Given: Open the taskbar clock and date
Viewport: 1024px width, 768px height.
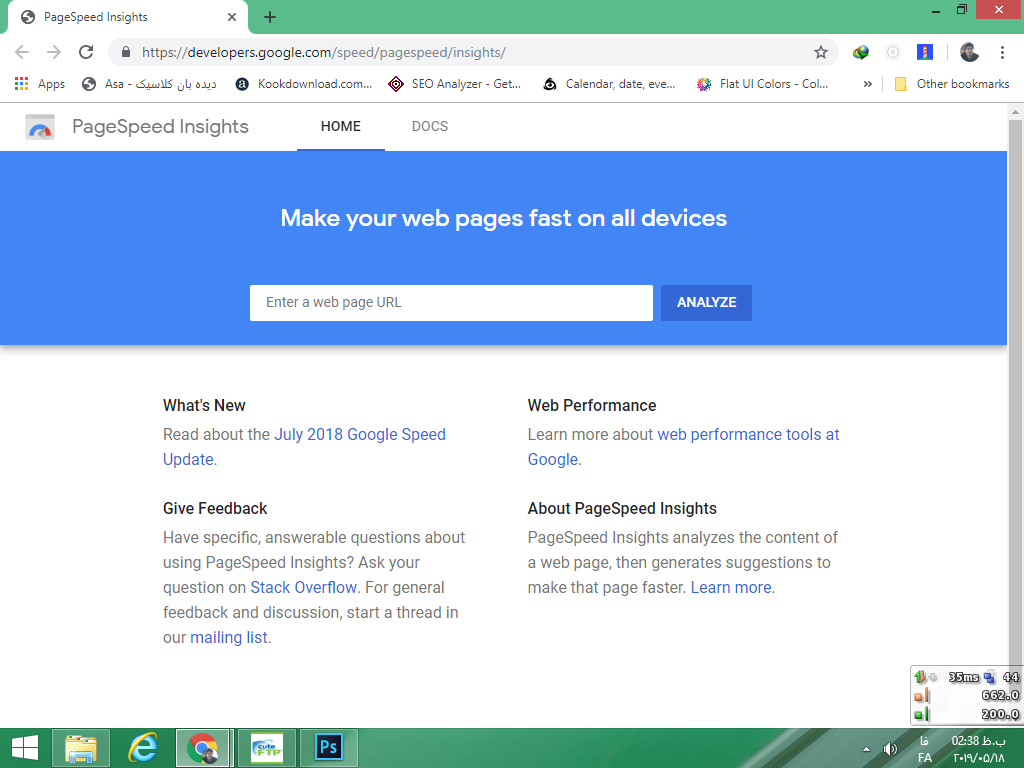Looking at the screenshot, I should point(978,749).
